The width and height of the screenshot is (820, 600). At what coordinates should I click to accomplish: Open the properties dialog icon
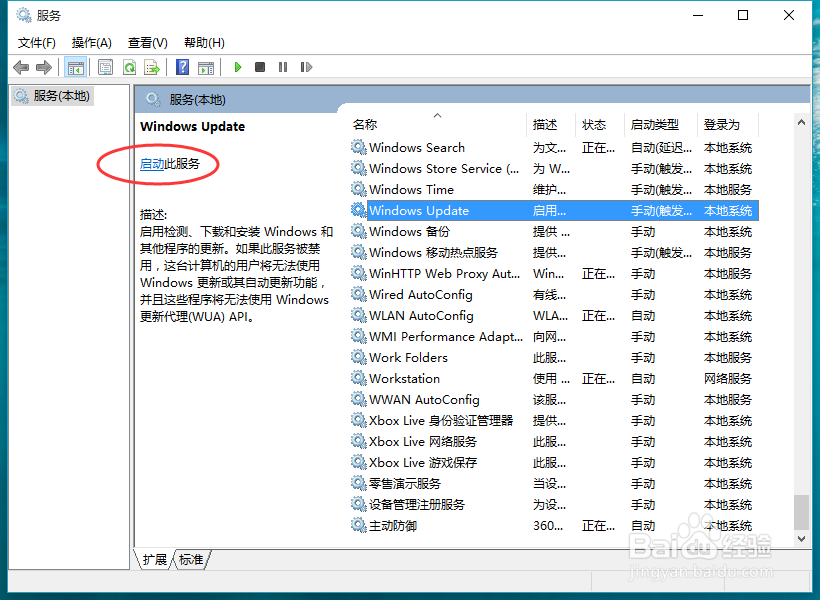point(105,67)
